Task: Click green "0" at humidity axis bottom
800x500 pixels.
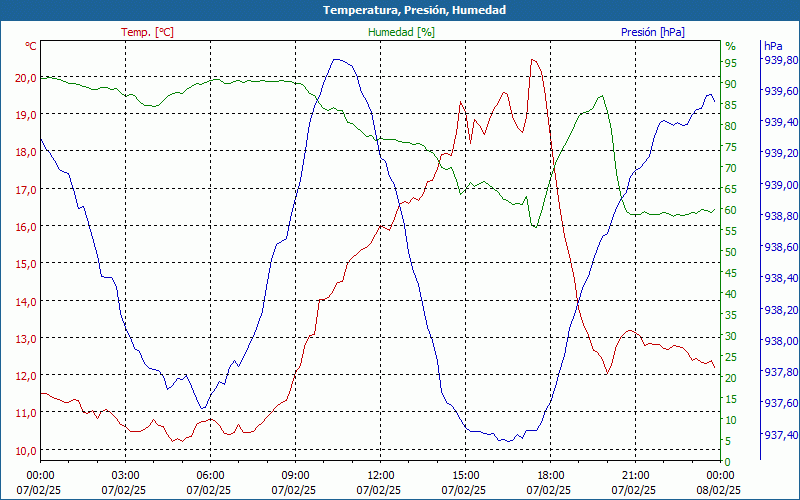Action: pyautogui.click(x=728, y=462)
